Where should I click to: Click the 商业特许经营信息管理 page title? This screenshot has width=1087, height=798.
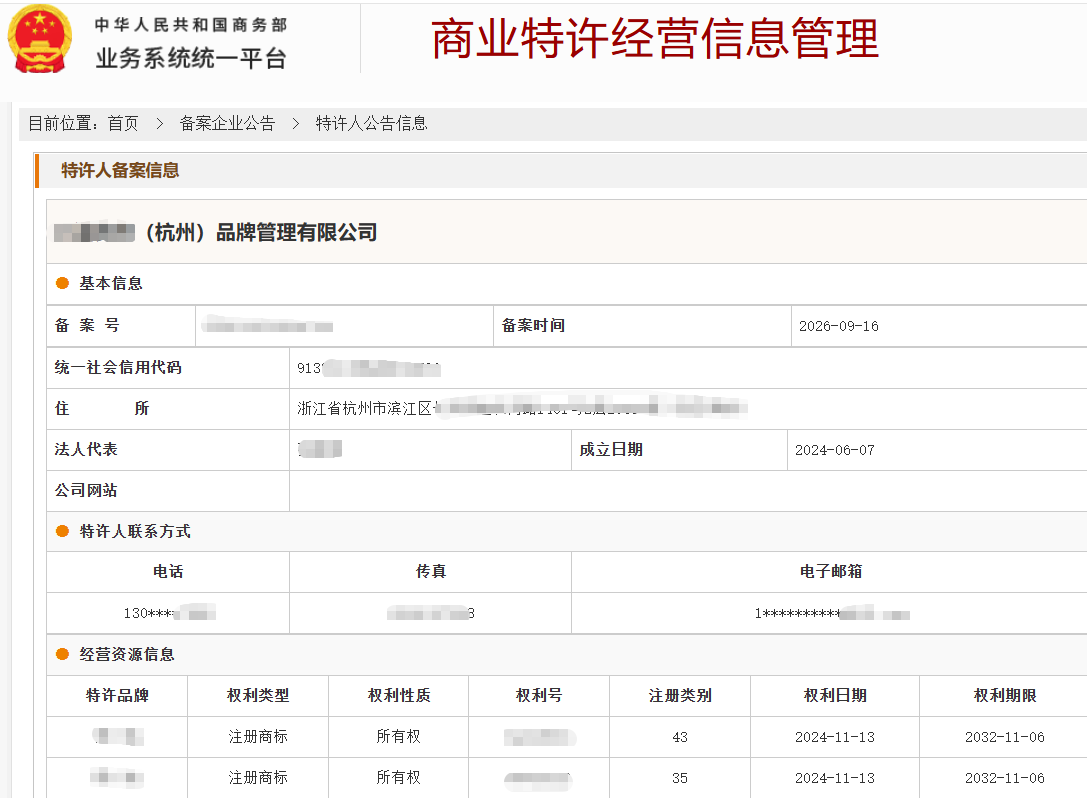[x=655, y=39]
